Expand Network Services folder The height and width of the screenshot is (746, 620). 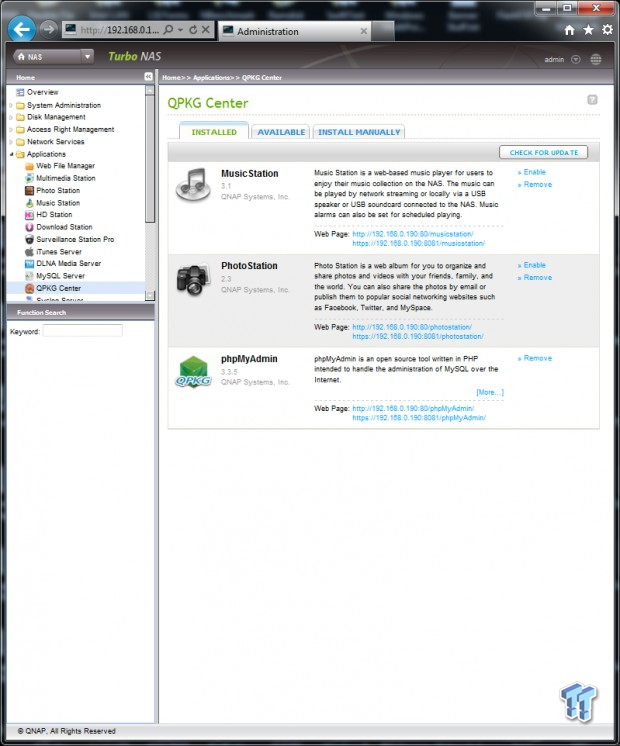click(11, 142)
